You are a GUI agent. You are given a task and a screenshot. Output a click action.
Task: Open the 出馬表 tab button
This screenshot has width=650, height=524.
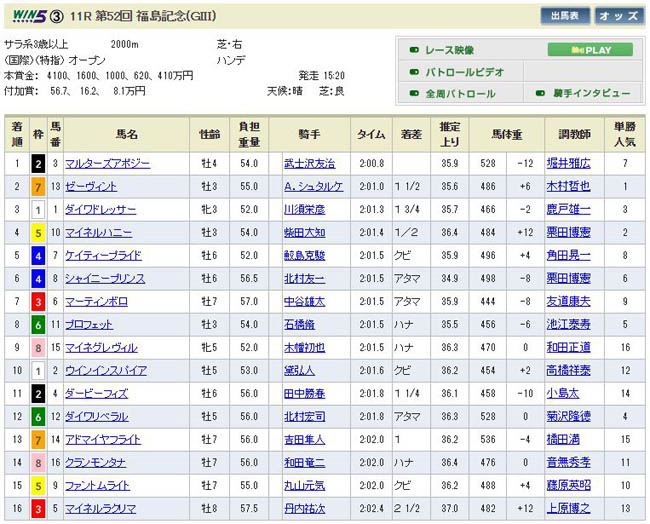click(x=567, y=16)
